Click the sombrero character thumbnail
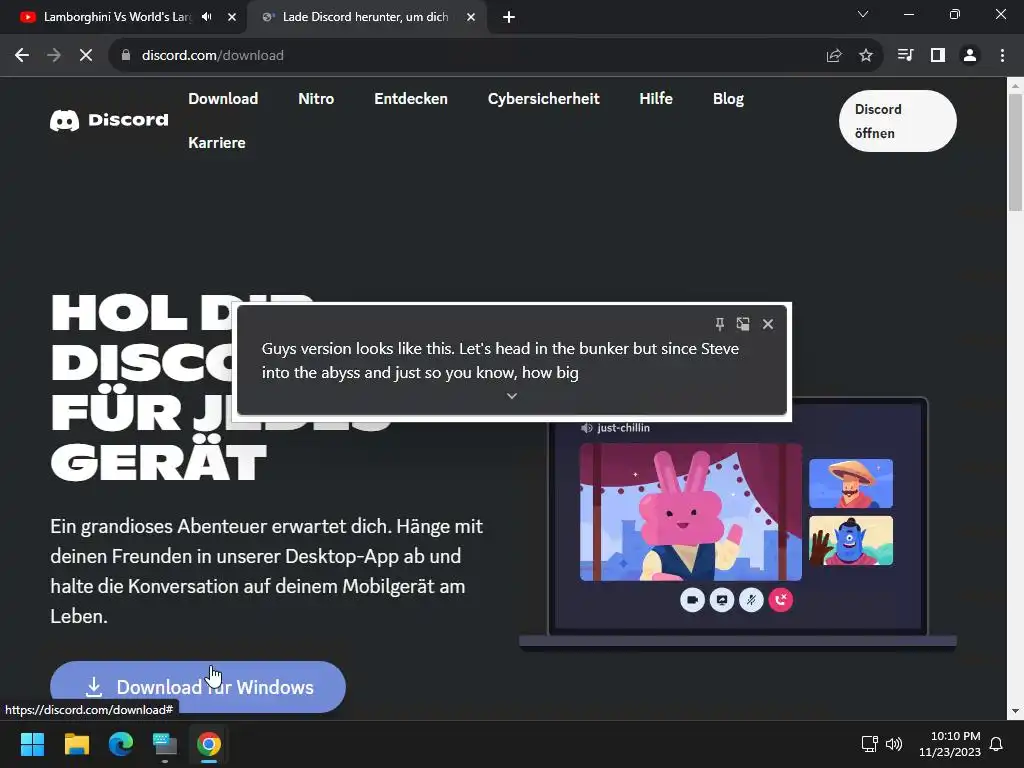This screenshot has height=768, width=1024. [x=850, y=483]
